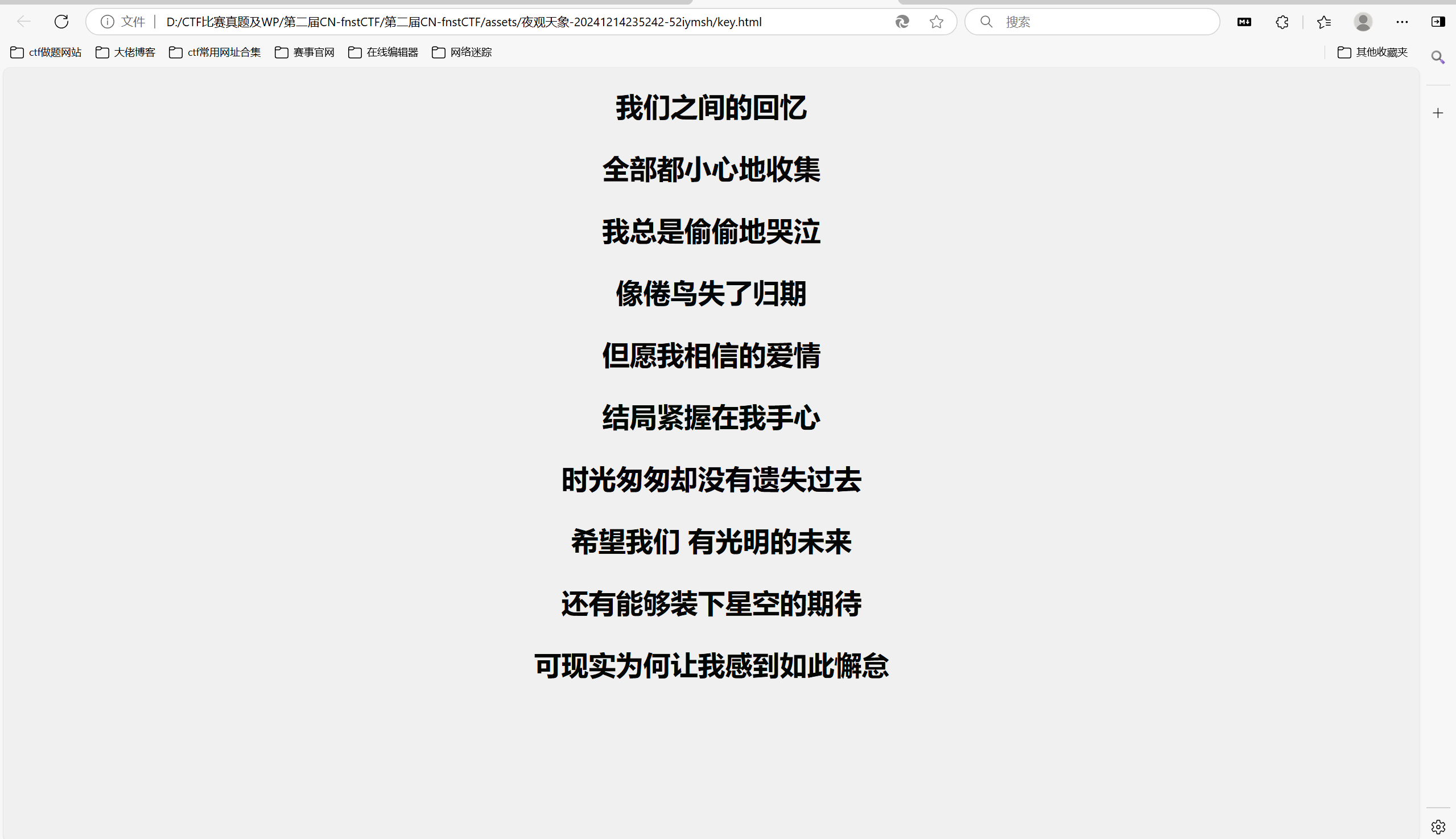Open the ctf常用网址合集 bookmark folder
This screenshot has width=1456, height=839.
[215, 52]
